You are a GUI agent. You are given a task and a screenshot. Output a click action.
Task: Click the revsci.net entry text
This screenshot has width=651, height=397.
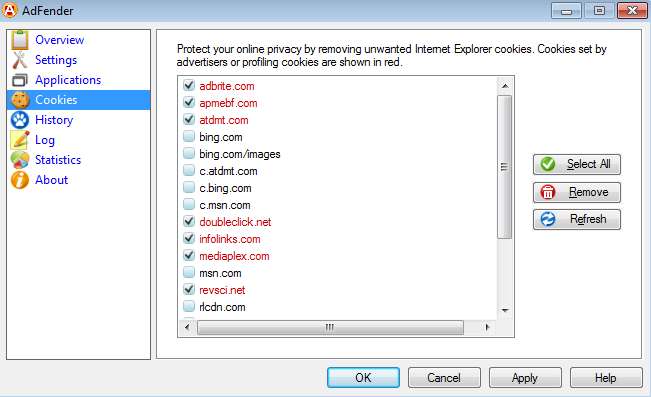pos(222,290)
